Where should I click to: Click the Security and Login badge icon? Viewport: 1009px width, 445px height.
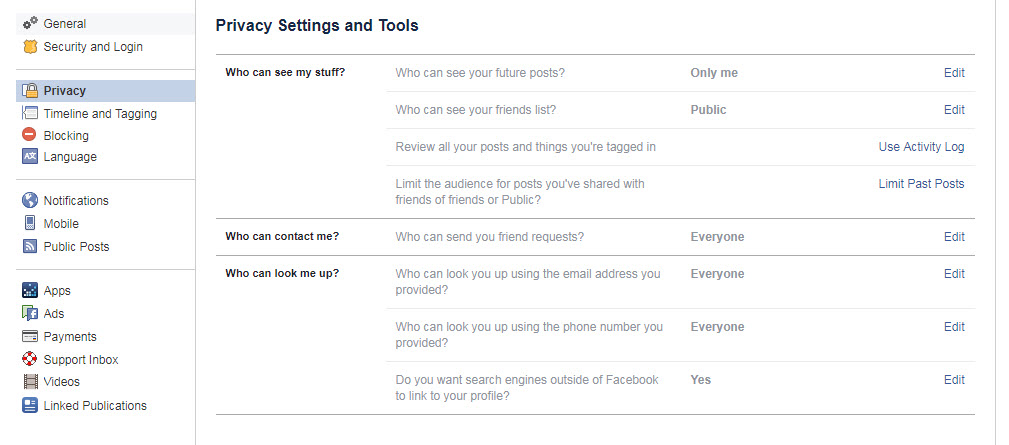point(30,47)
